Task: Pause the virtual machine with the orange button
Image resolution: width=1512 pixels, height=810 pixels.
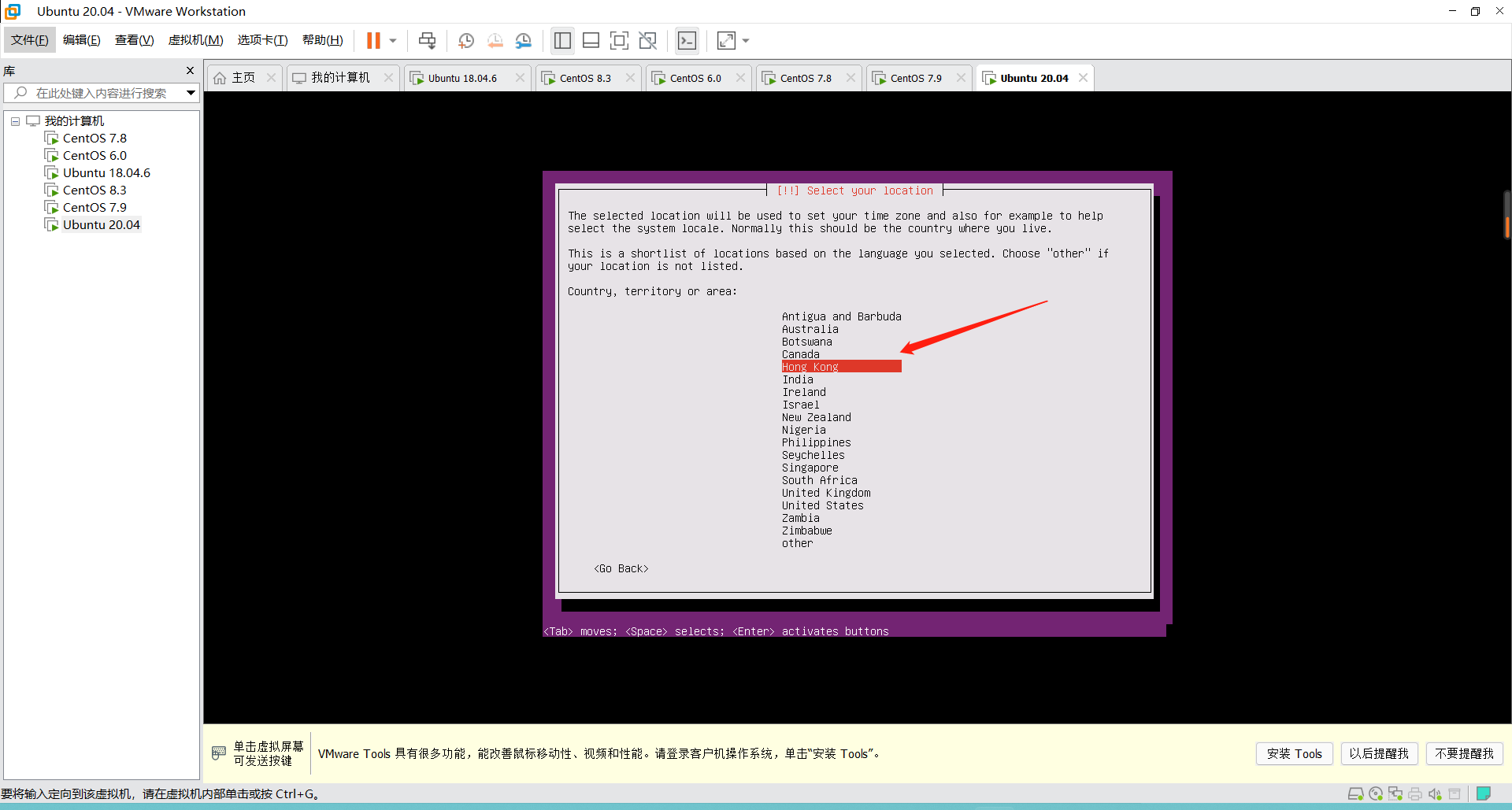Action: 373,40
